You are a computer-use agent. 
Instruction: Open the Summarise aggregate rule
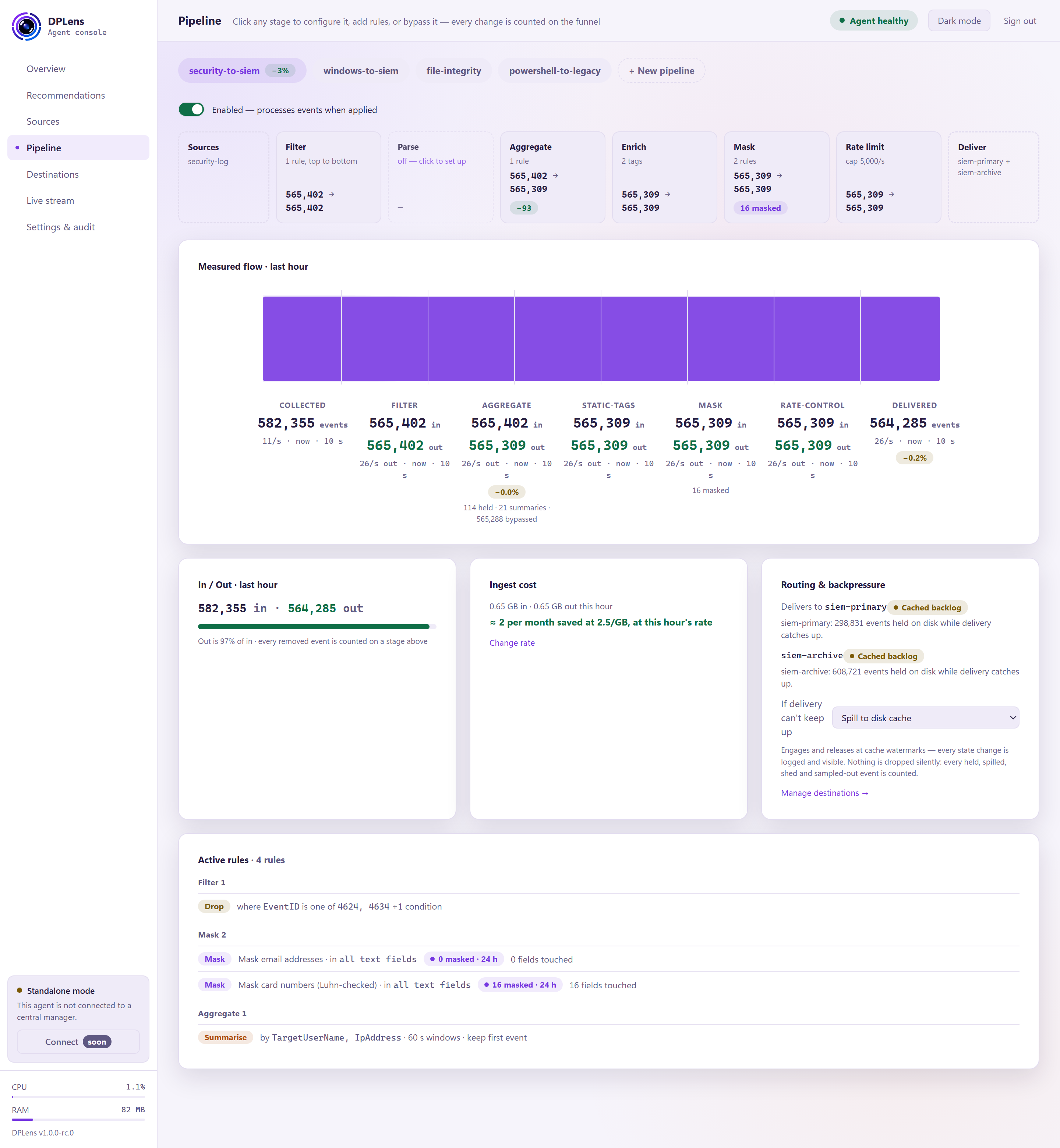pos(609,1037)
